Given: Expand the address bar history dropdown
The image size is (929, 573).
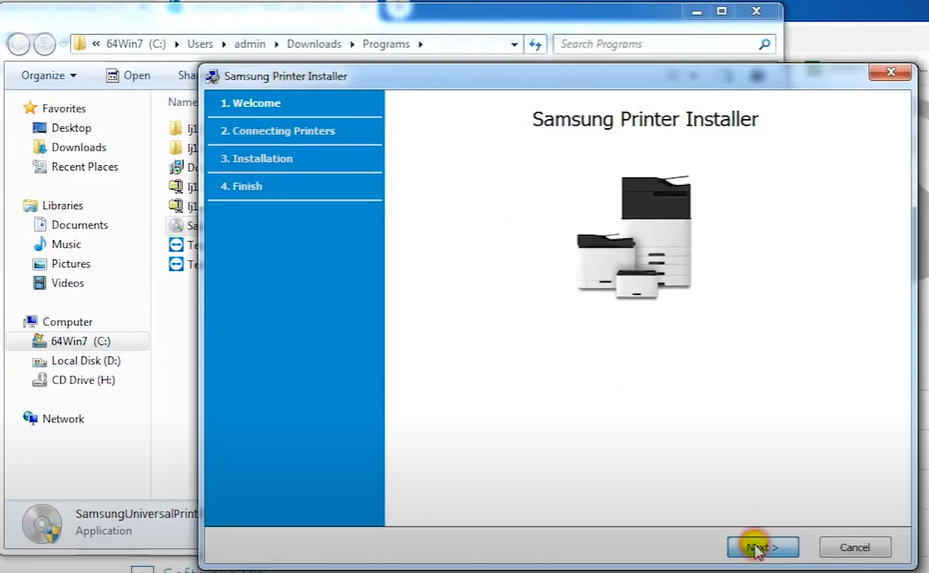Looking at the screenshot, I should coord(514,44).
